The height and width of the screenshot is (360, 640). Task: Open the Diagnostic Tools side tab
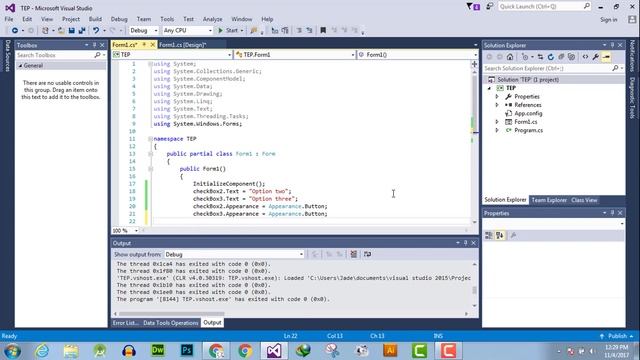pyautogui.click(x=632, y=98)
